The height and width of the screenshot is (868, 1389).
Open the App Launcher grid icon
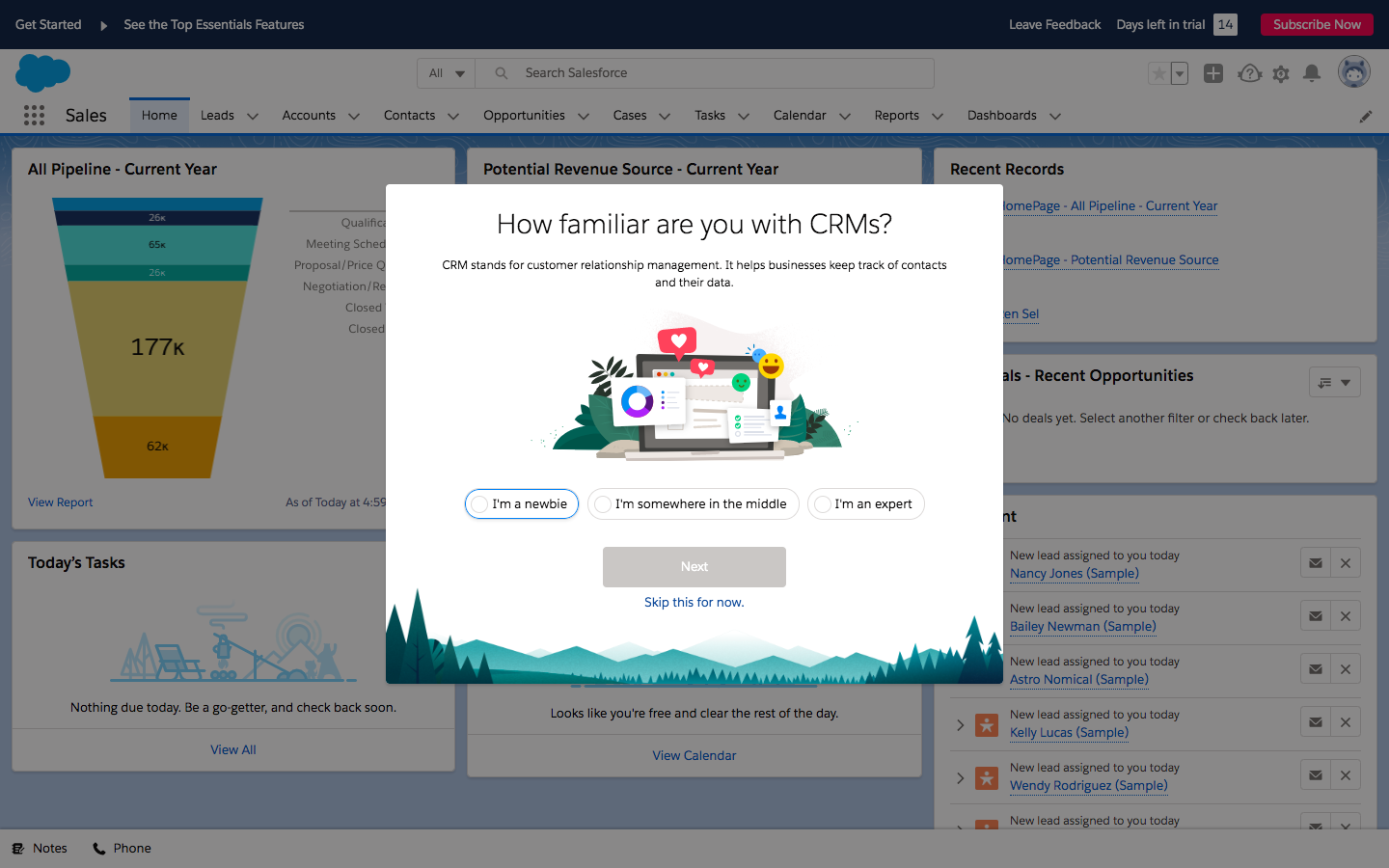click(x=34, y=116)
